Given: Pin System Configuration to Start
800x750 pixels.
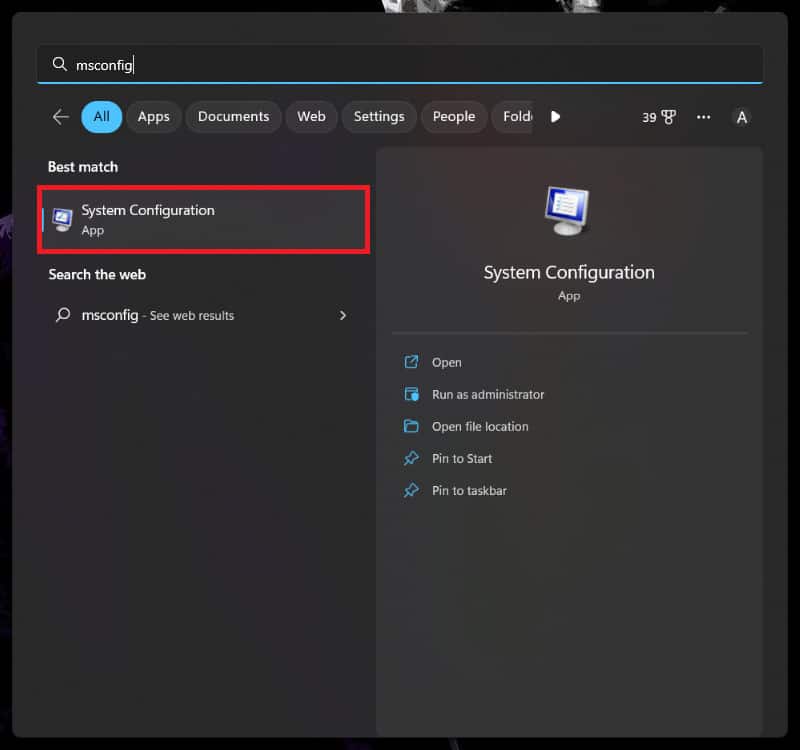Looking at the screenshot, I should [459, 458].
